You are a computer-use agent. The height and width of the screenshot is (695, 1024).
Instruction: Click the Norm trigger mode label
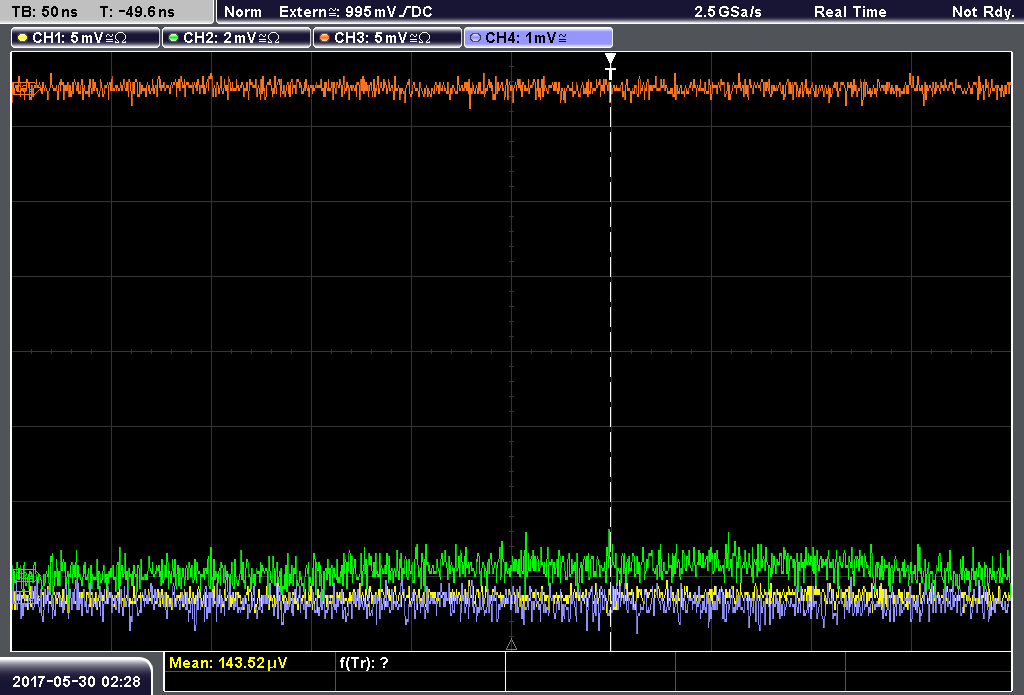pyautogui.click(x=243, y=12)
